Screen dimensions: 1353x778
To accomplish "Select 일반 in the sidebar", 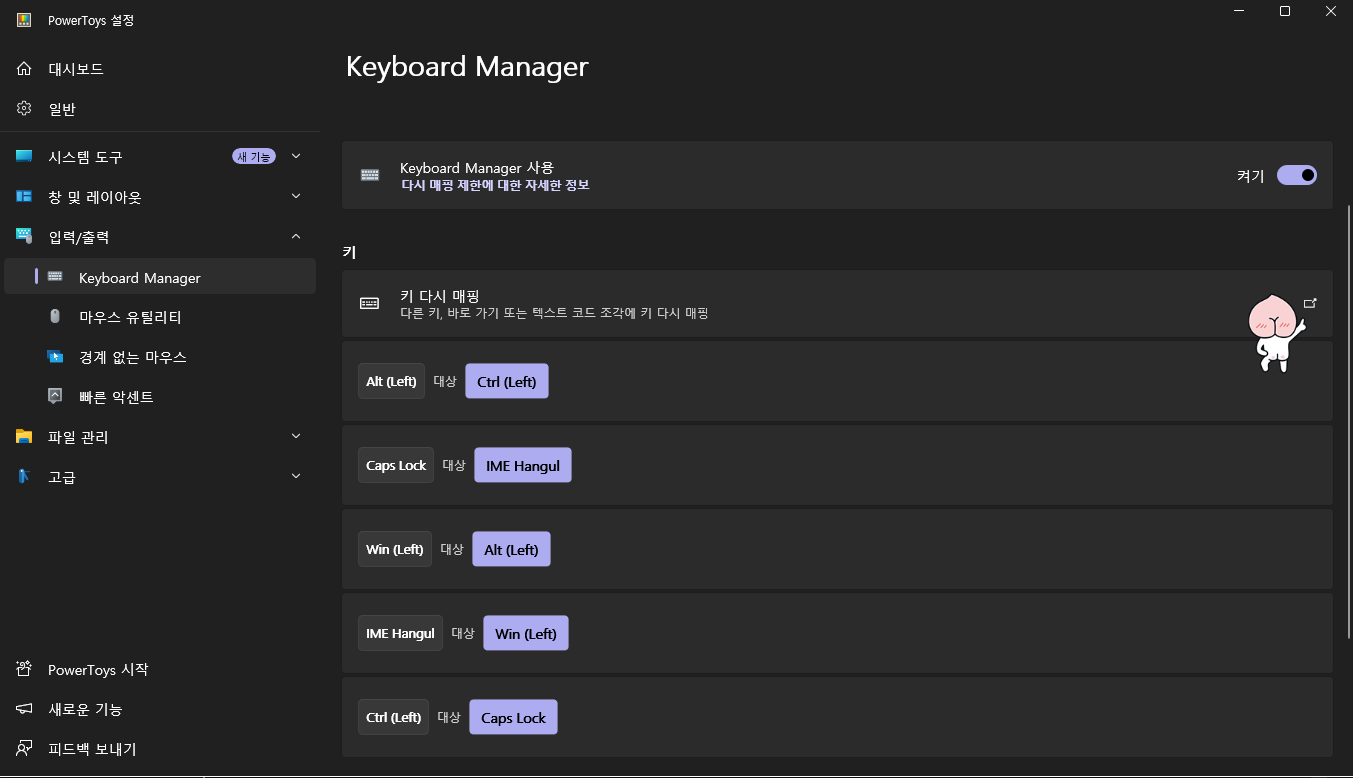I will [160, 109].
